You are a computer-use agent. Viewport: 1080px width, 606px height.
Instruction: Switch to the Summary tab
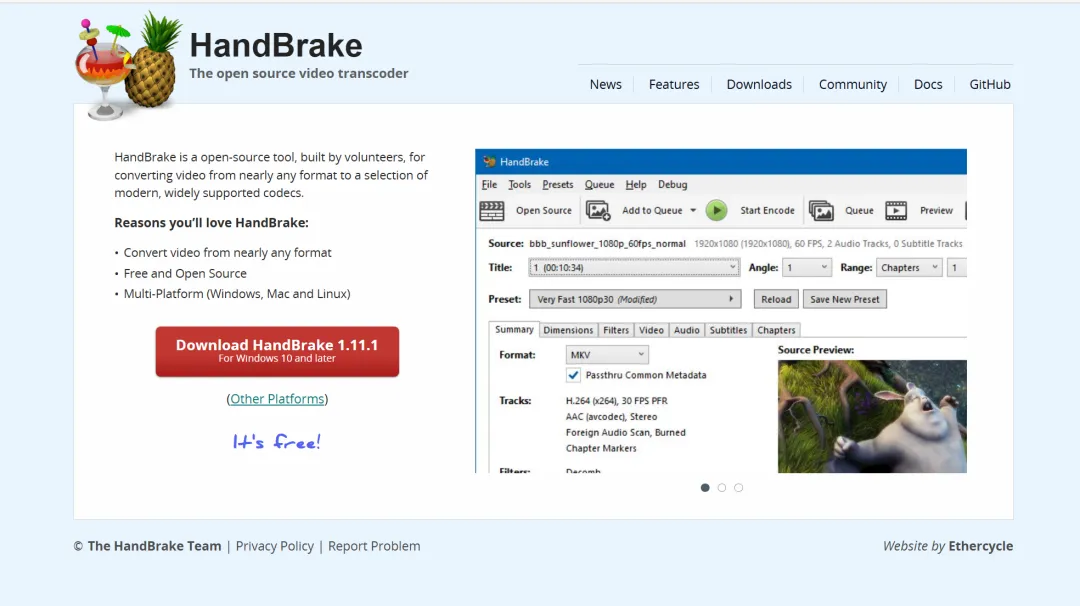click(514, 330)
